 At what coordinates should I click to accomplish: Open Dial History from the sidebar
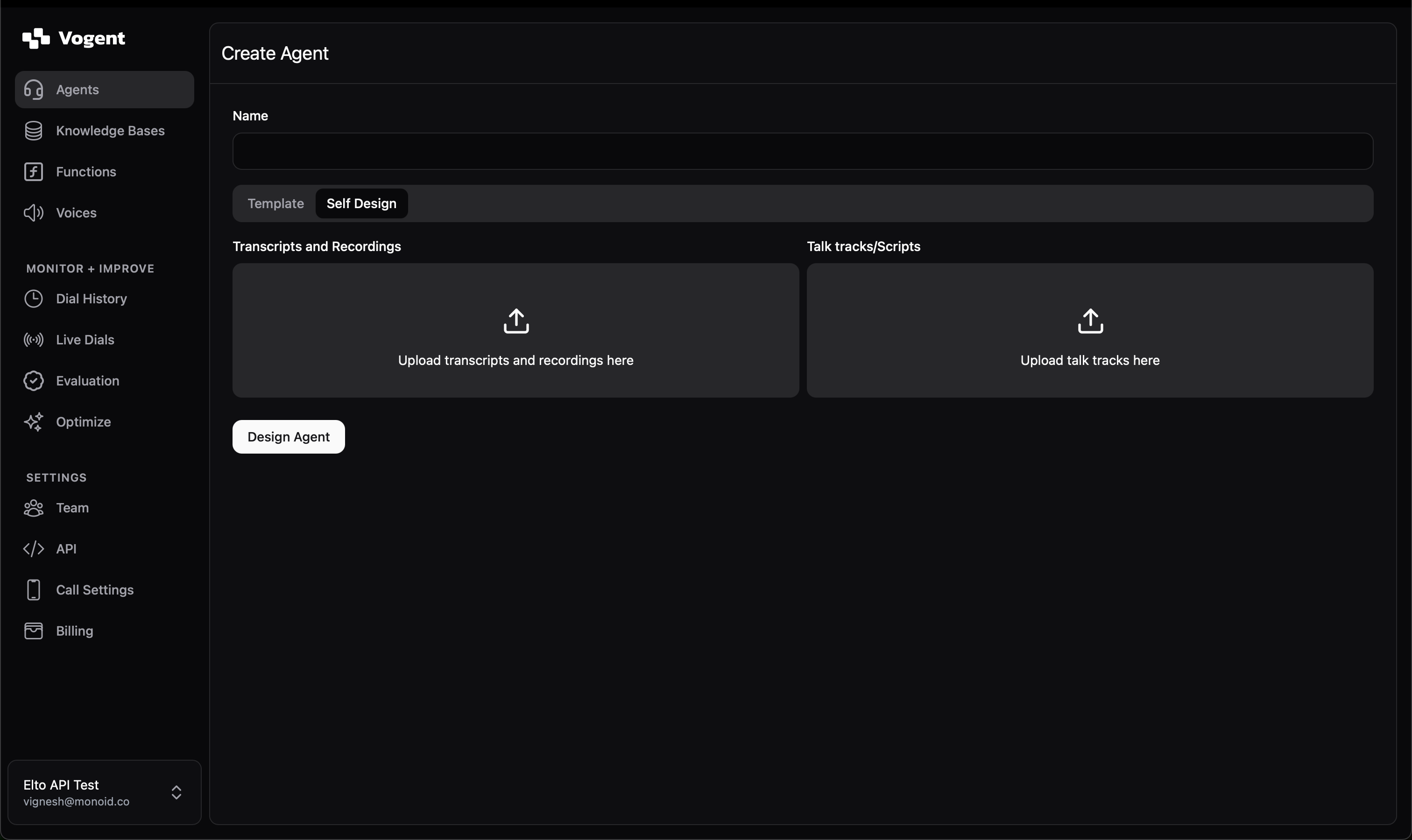105,299
